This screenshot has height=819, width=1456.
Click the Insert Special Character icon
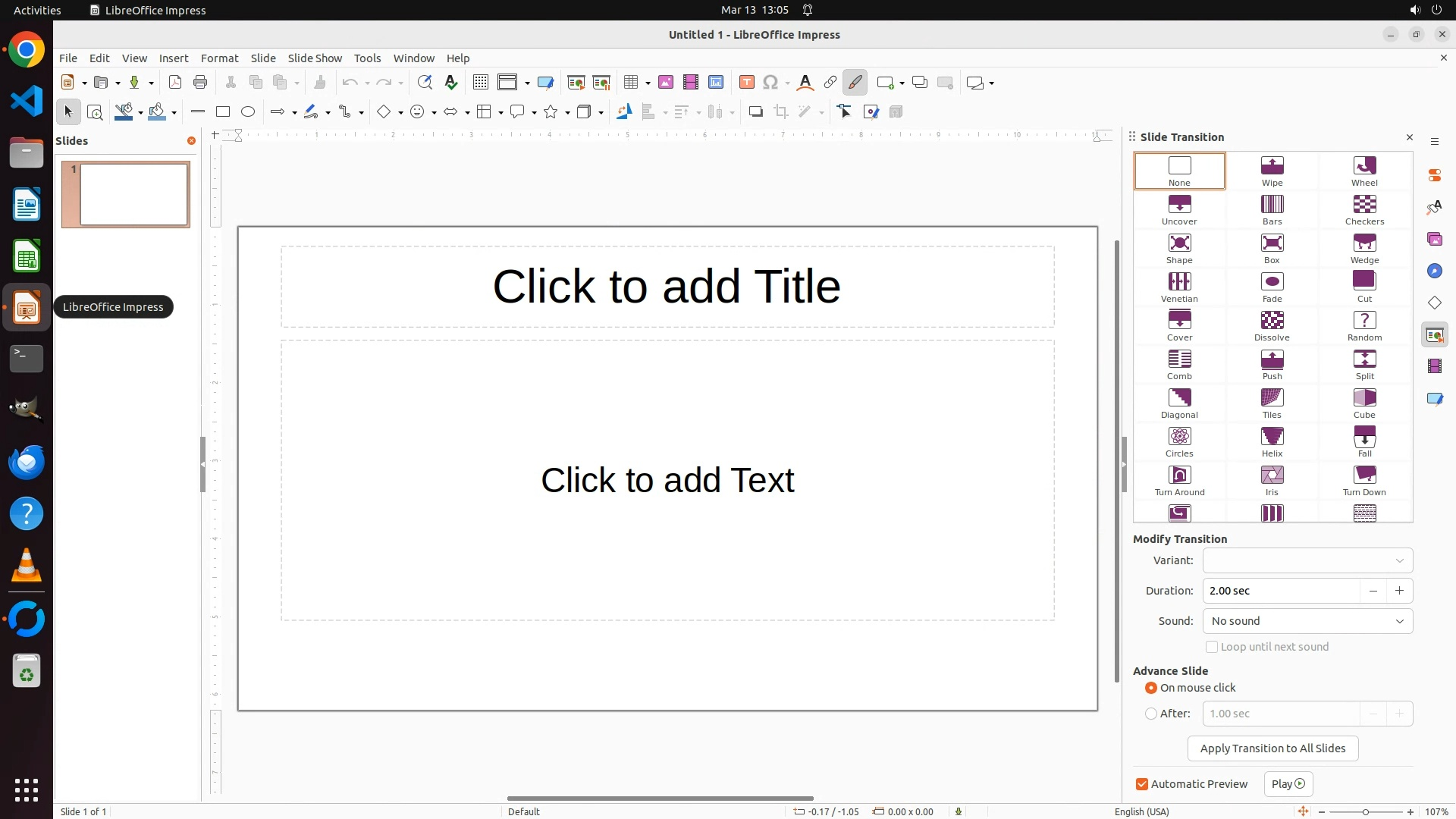771,83
